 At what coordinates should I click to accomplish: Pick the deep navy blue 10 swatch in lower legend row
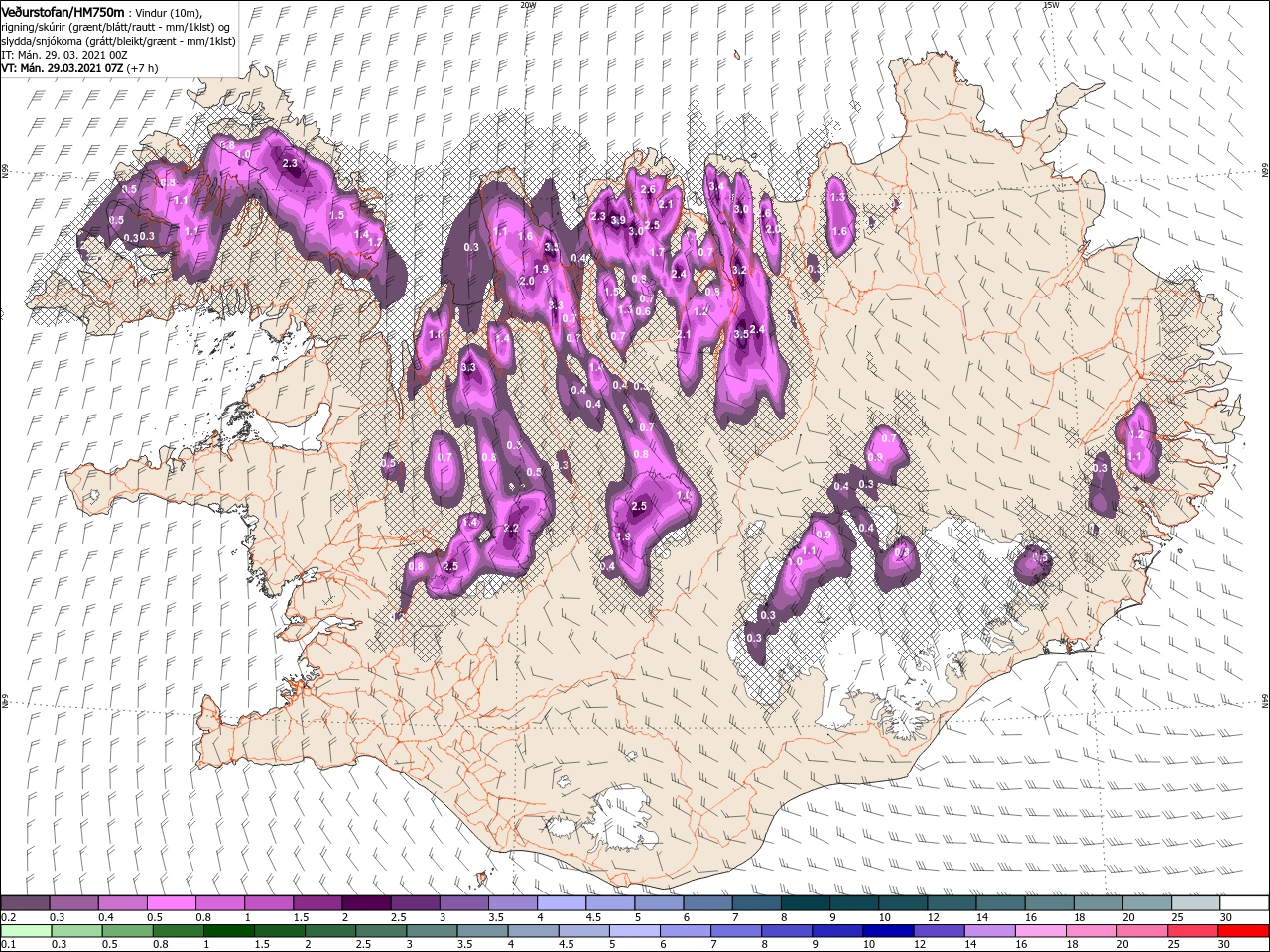pos(887,930)
